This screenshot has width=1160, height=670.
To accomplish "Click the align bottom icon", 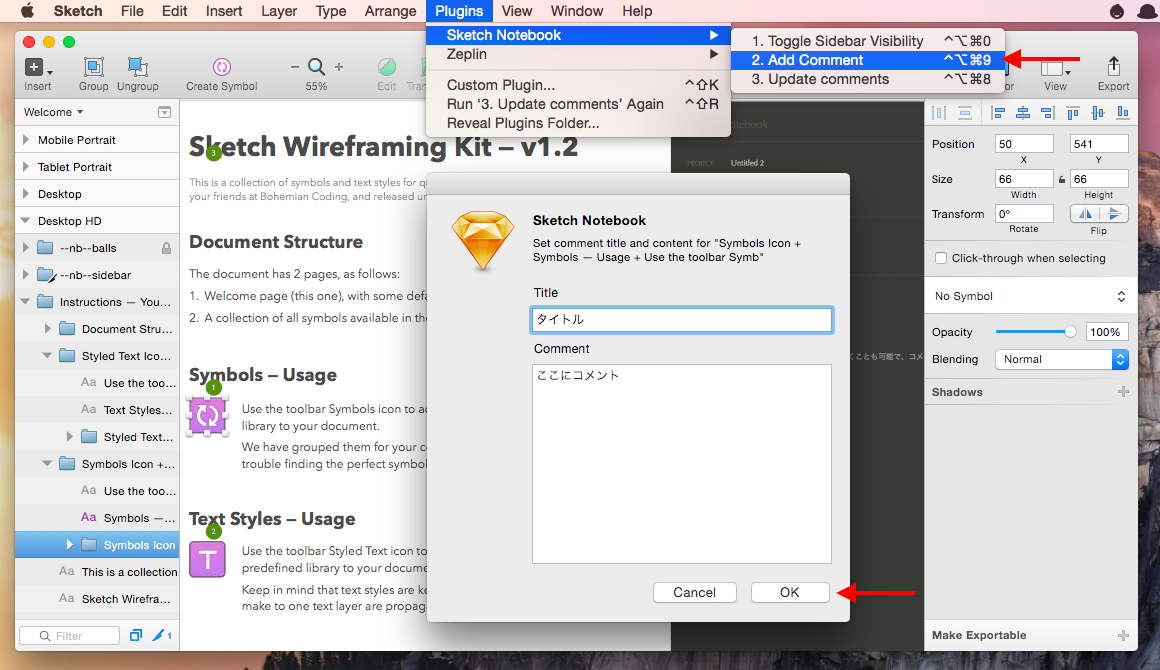I will (1123, 112).
